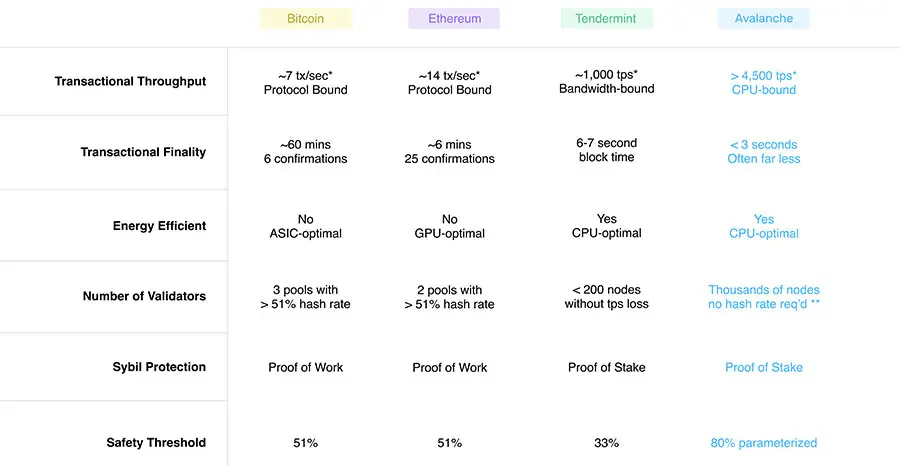Select the purple Ethereum header label
This screenshot has height=466, width=900.
click(454, 18)
